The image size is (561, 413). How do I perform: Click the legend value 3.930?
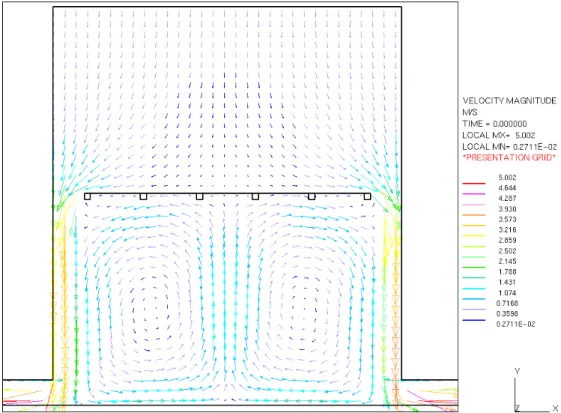(x=507, y=209)
